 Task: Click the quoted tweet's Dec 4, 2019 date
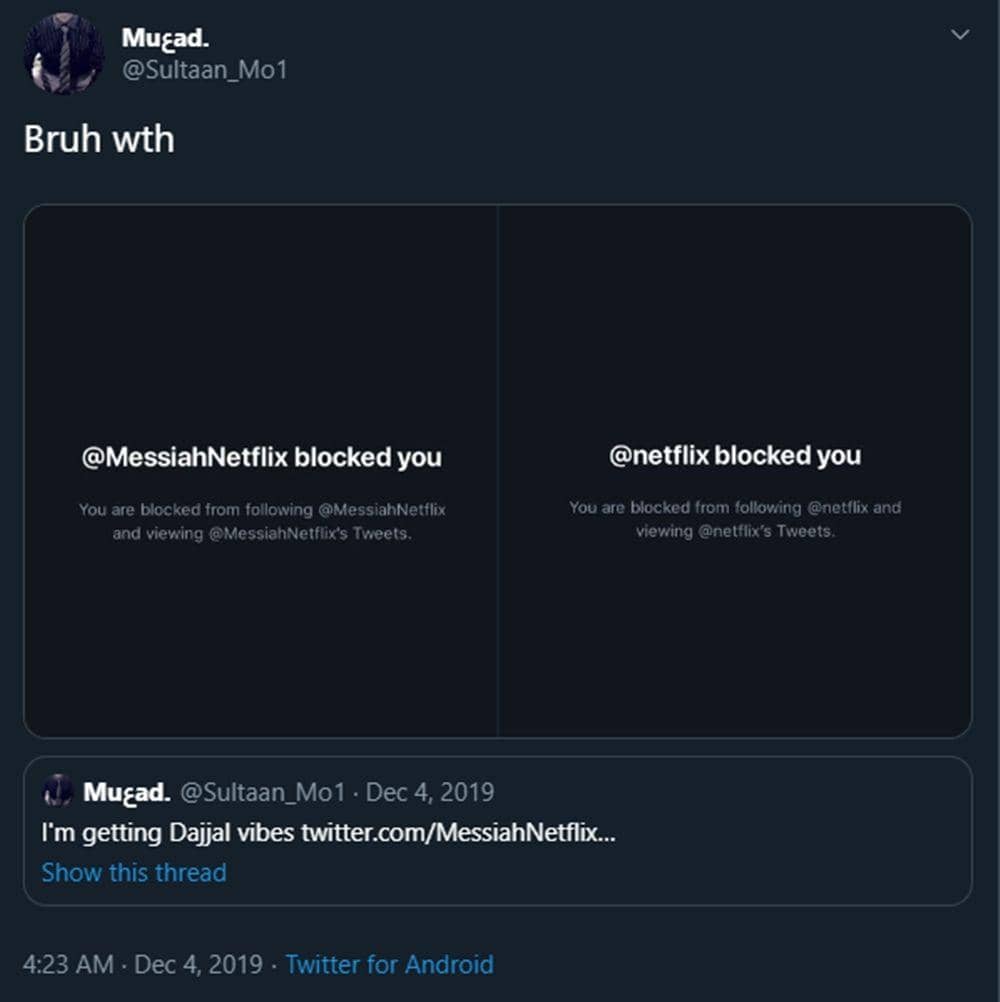pos(430,793)
